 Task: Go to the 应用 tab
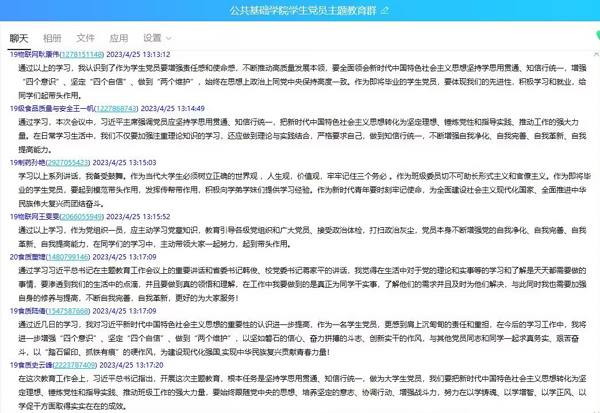pos(118,38)
